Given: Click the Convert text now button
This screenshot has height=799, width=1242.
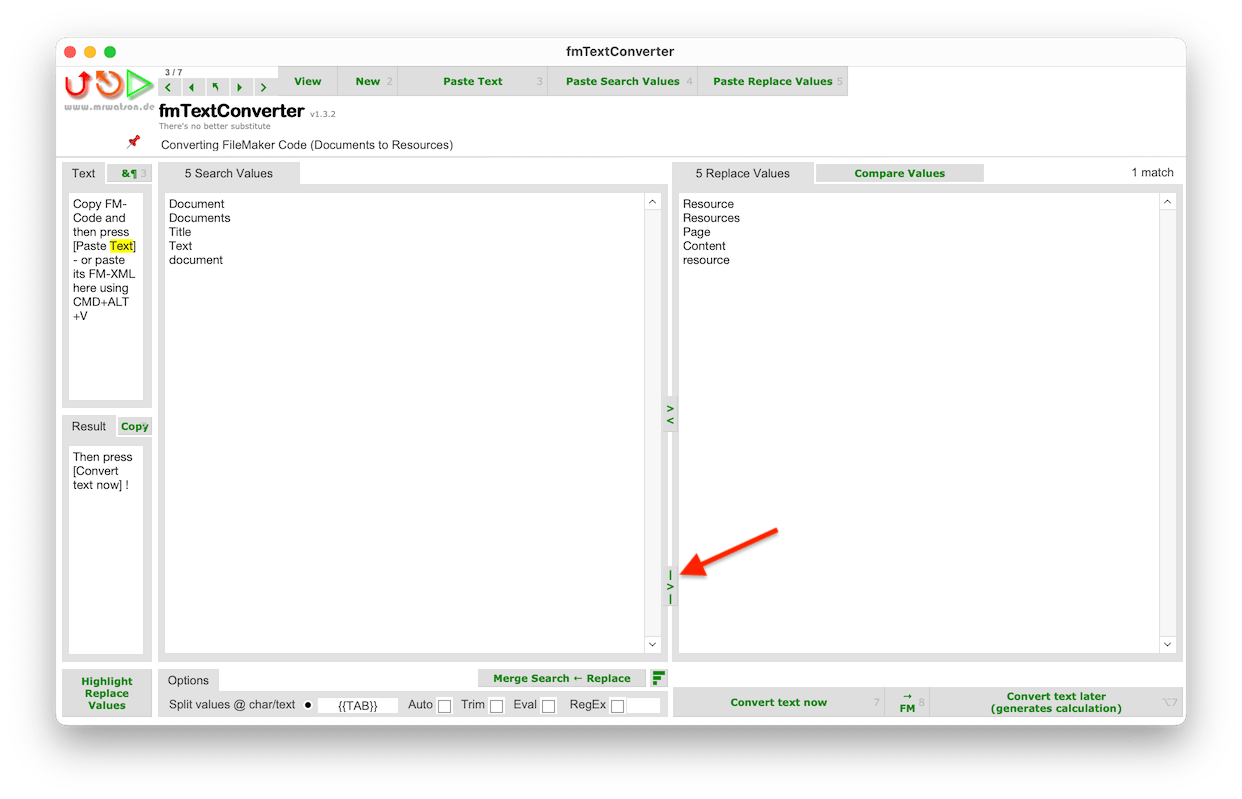Looking at the screenshot, I should tap(778, 702).
